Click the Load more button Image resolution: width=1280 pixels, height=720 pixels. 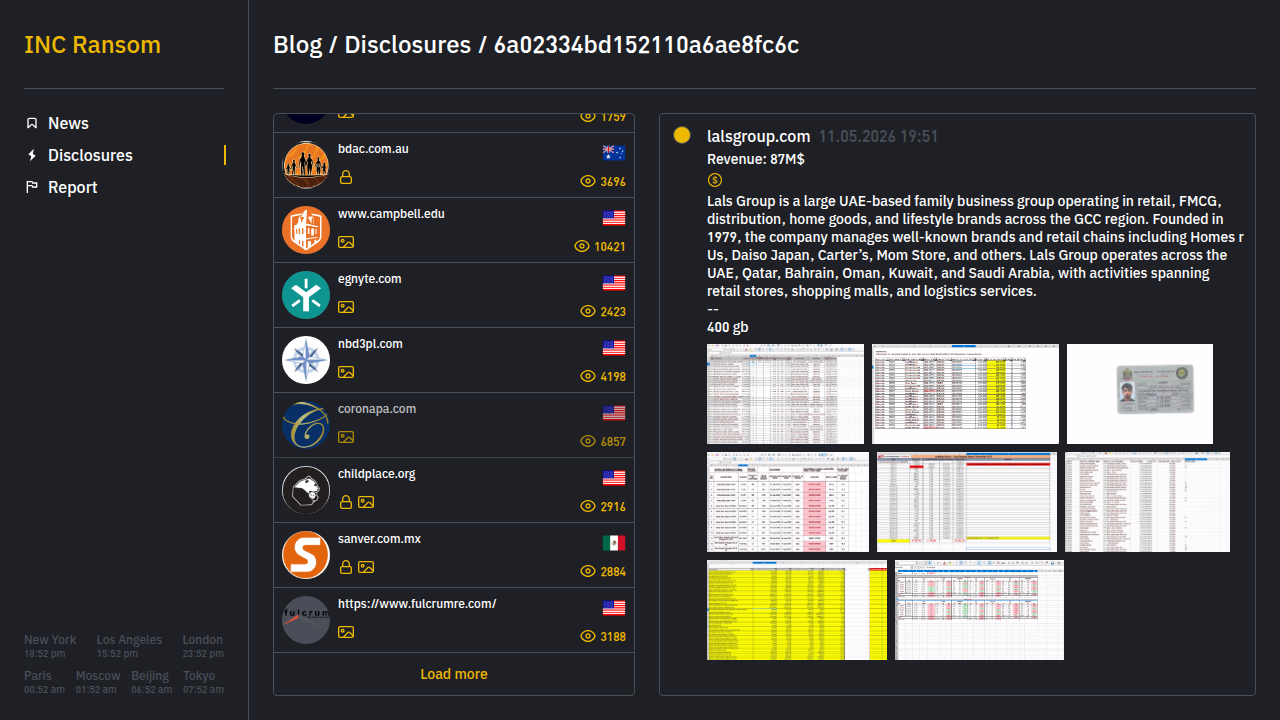coord(454,674)
